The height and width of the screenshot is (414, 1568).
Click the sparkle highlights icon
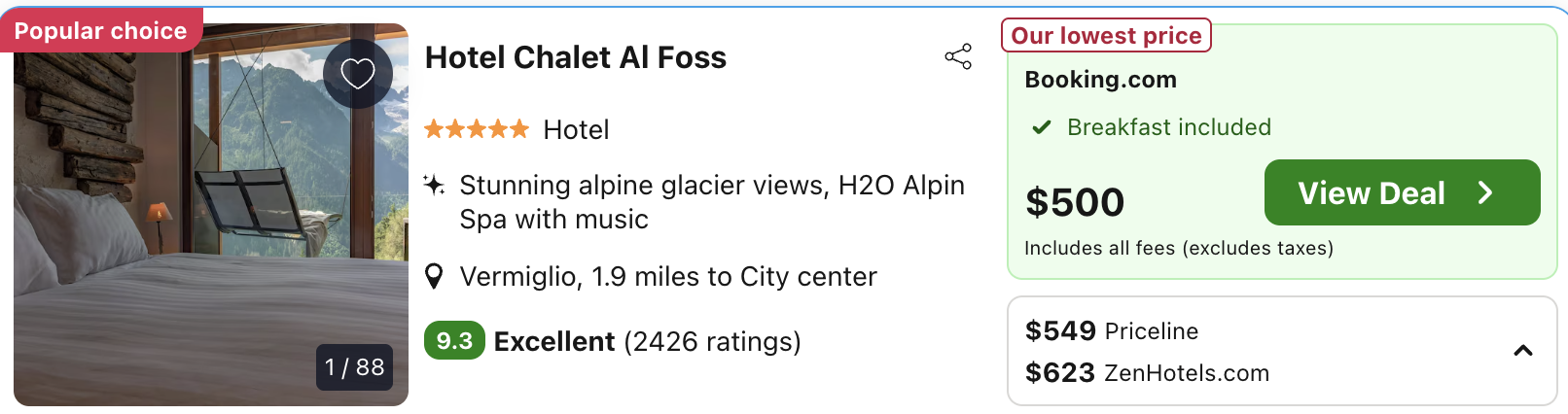435,185
